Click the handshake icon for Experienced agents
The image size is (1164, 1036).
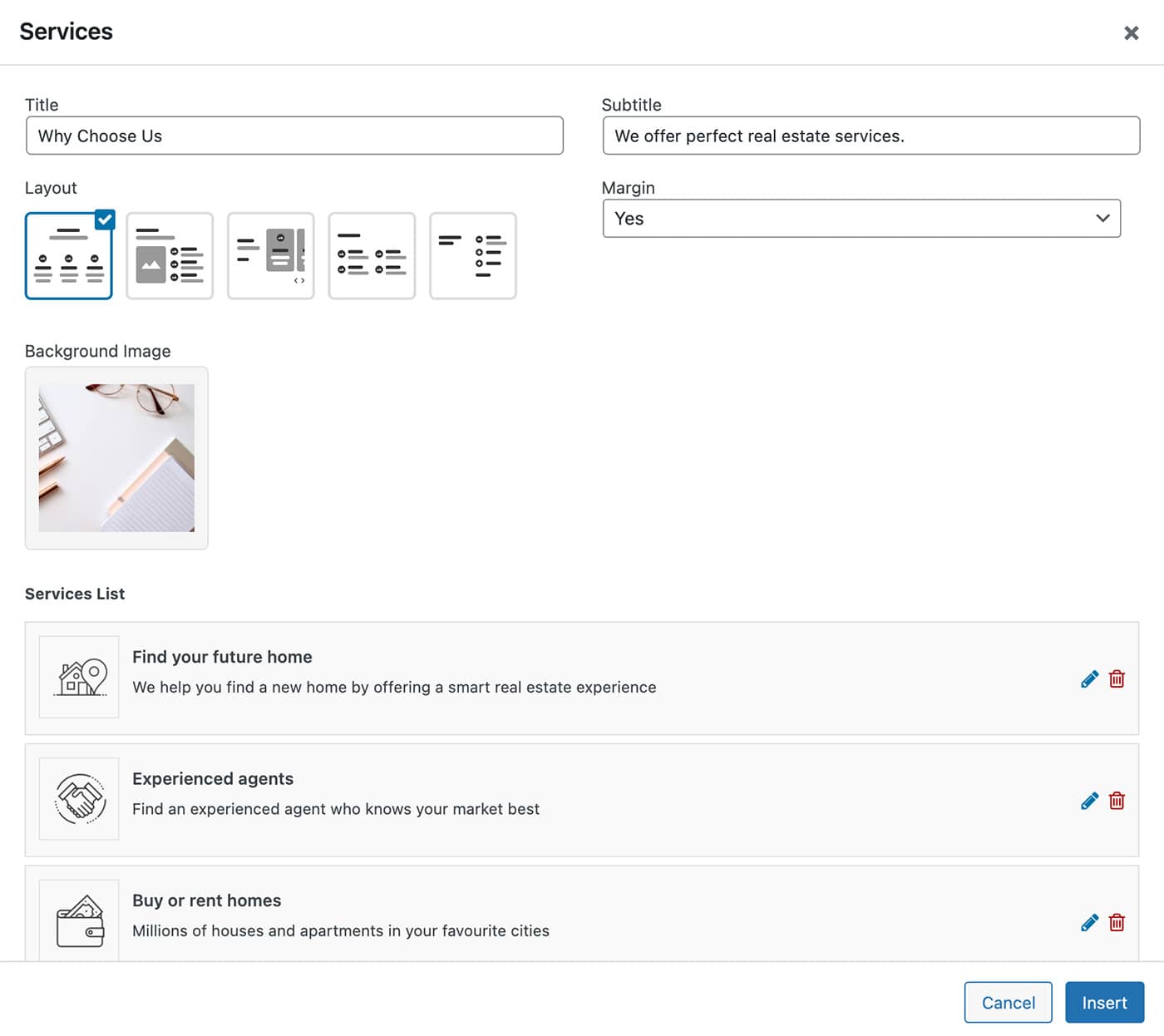80,799
